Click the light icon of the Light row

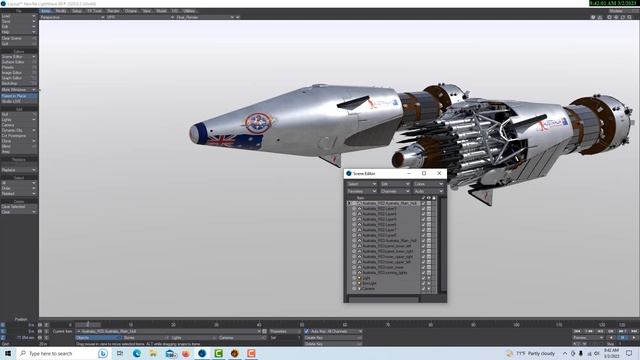[359, 278]
